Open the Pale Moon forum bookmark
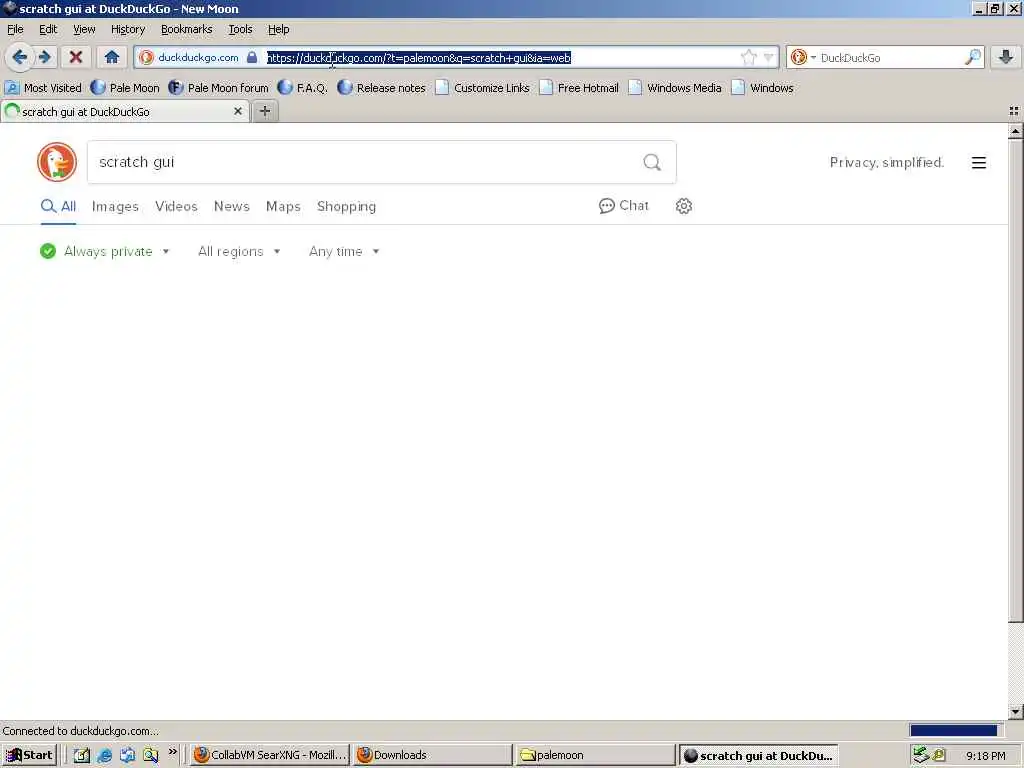Viewport: 1024px width, 768px height. coord(218,88)
